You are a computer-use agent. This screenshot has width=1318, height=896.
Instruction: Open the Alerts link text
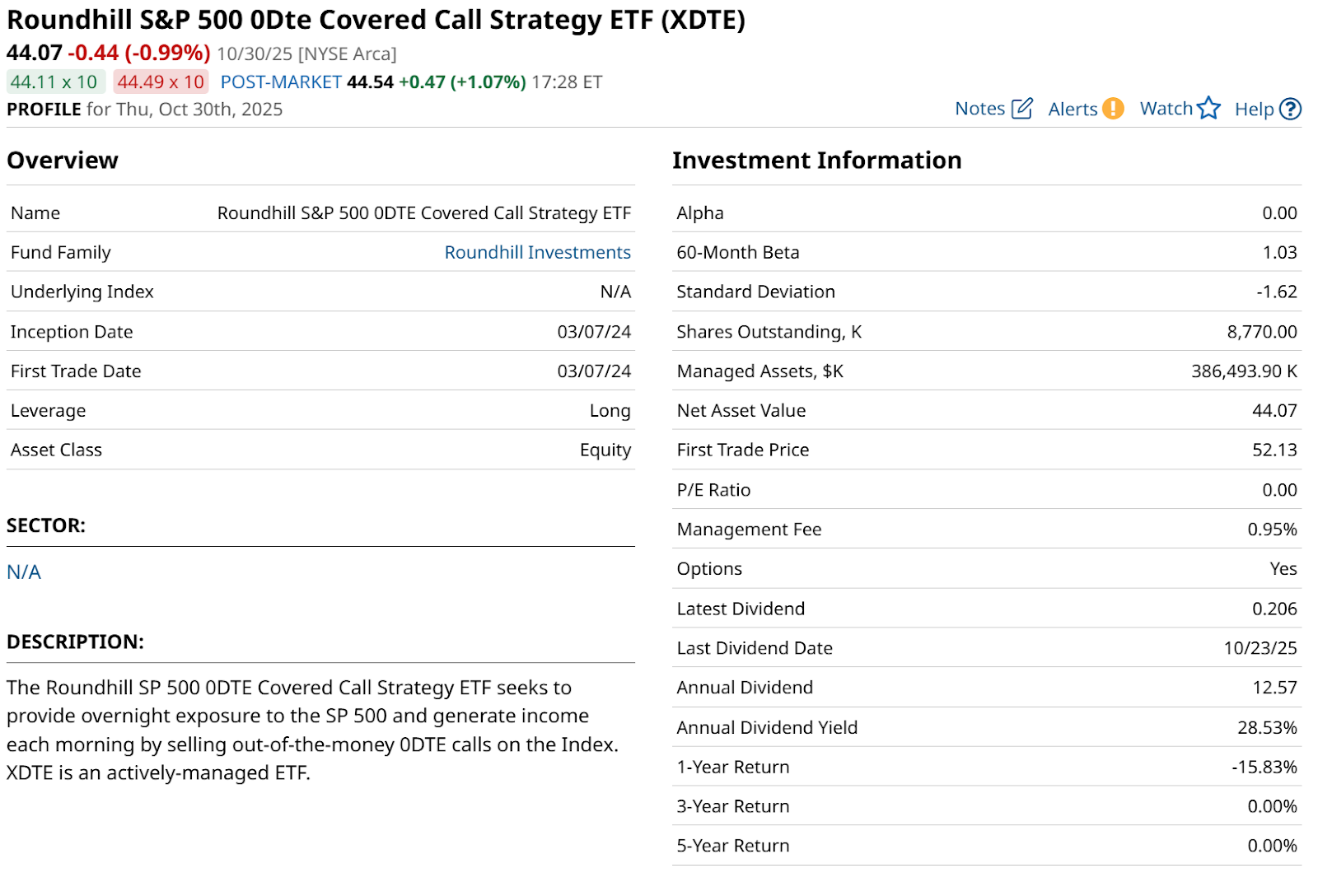coord(1073,109)
